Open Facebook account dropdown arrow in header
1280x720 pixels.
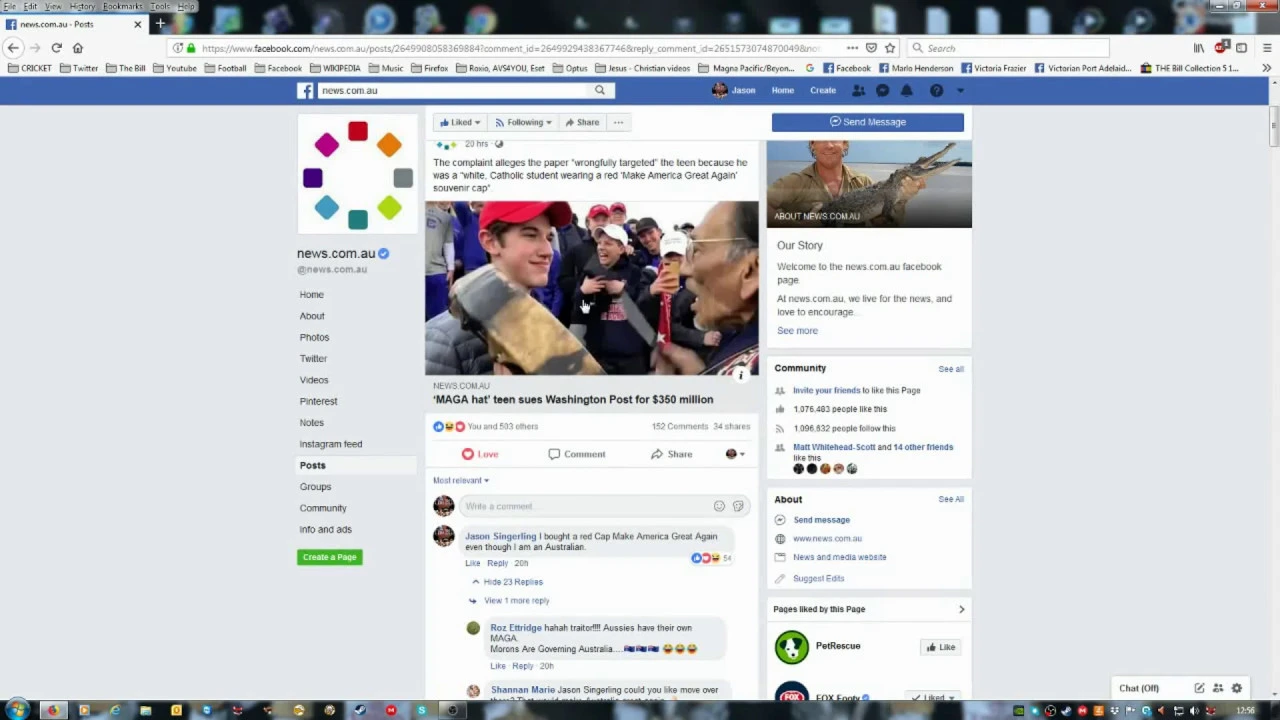pyautogui.click(x=960, y=91)
